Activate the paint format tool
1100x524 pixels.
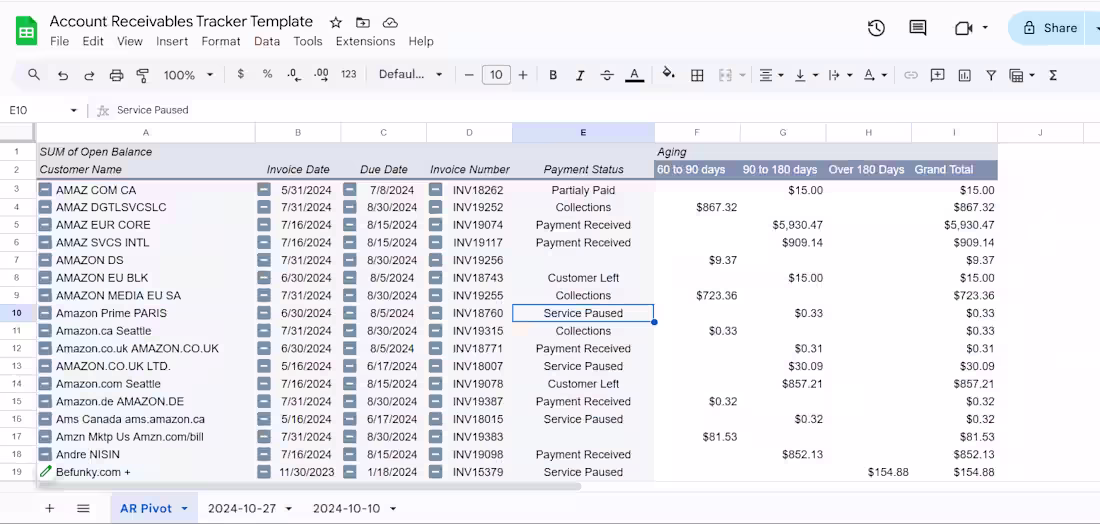tap(142, 75)
